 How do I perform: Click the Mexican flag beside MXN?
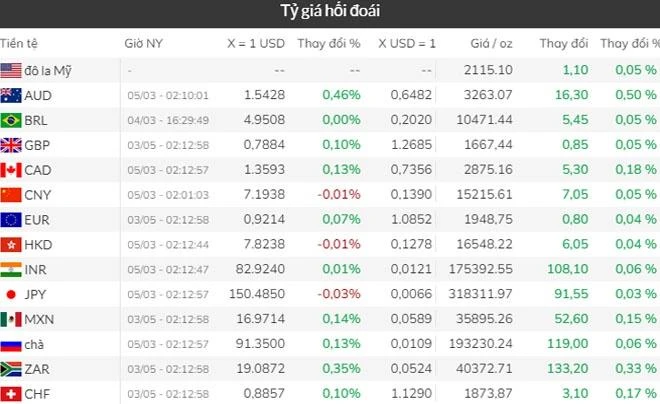(11, 319)
